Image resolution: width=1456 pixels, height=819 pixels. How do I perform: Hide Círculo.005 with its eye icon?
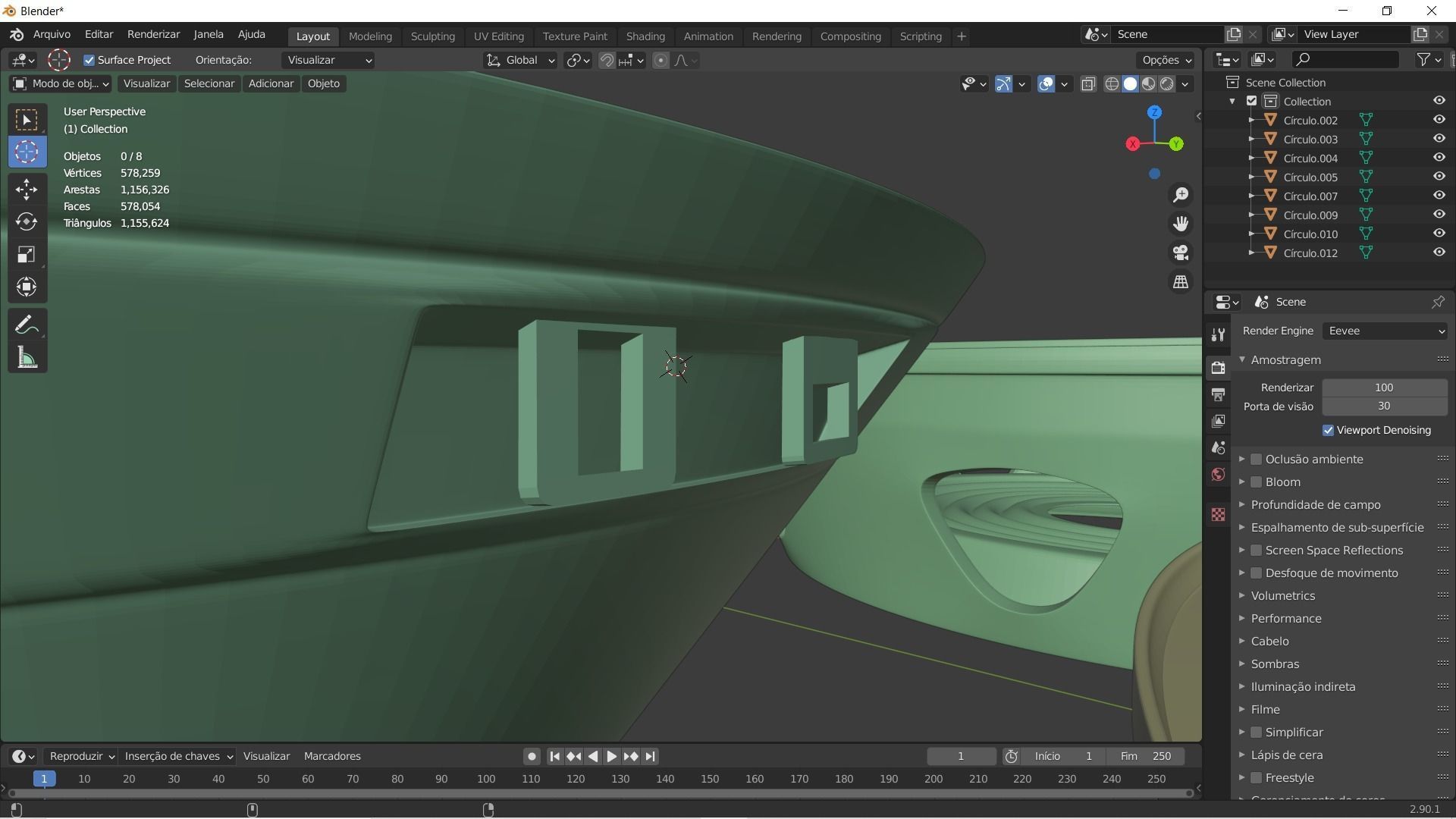point(1439,177)
